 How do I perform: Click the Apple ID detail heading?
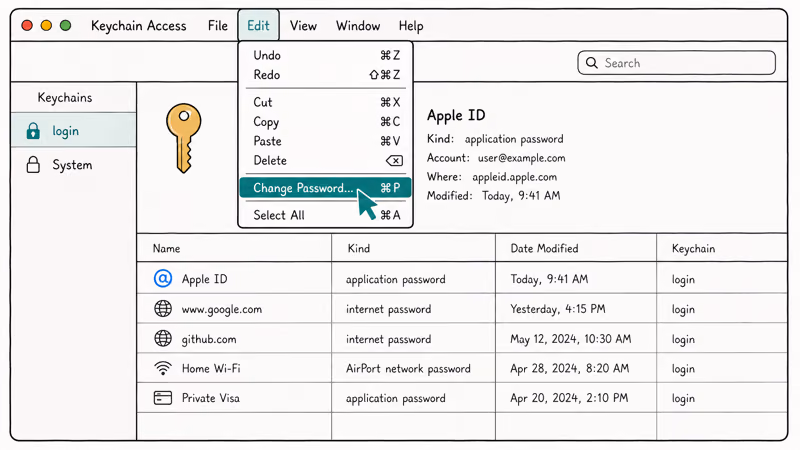(x=456, y=115)
